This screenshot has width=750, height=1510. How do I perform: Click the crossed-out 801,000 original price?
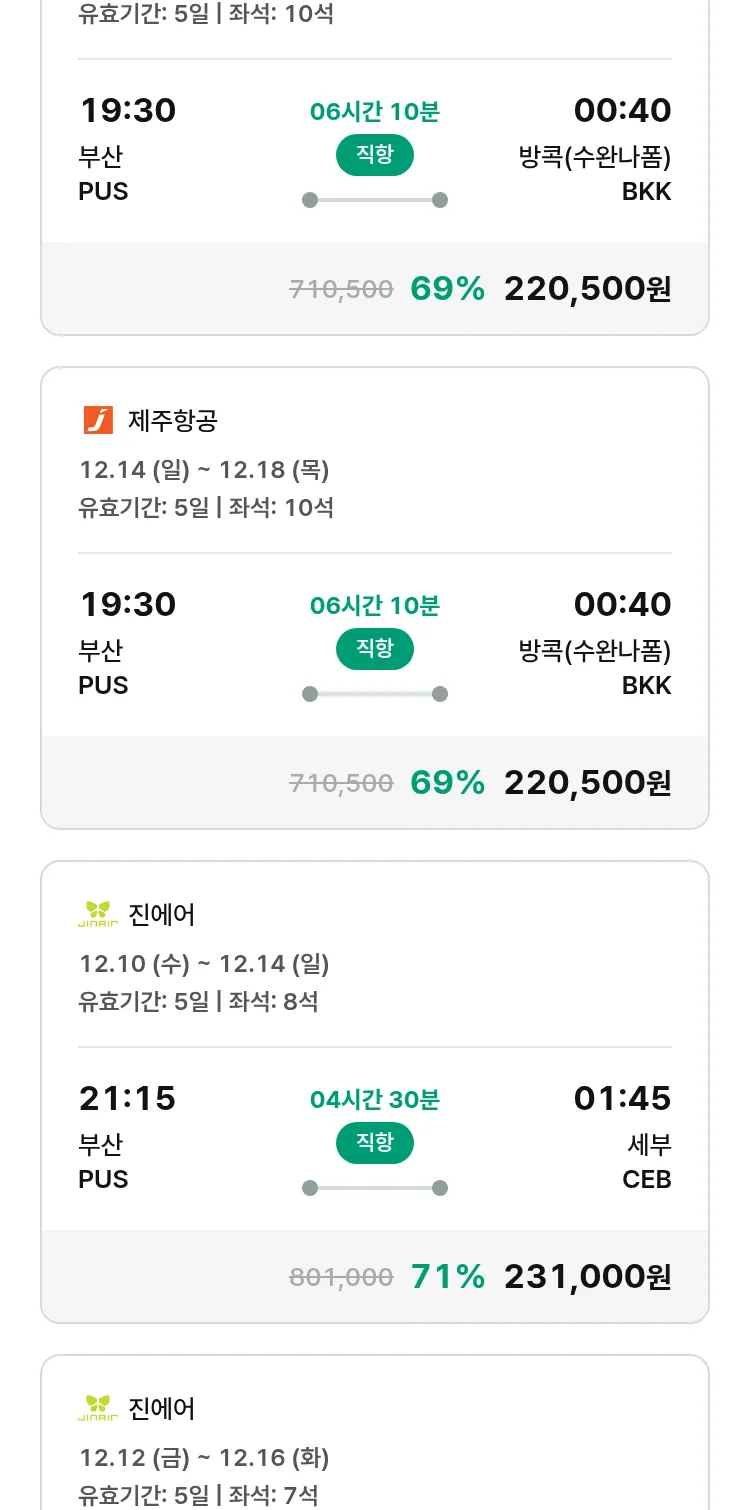pos(341,1277)
